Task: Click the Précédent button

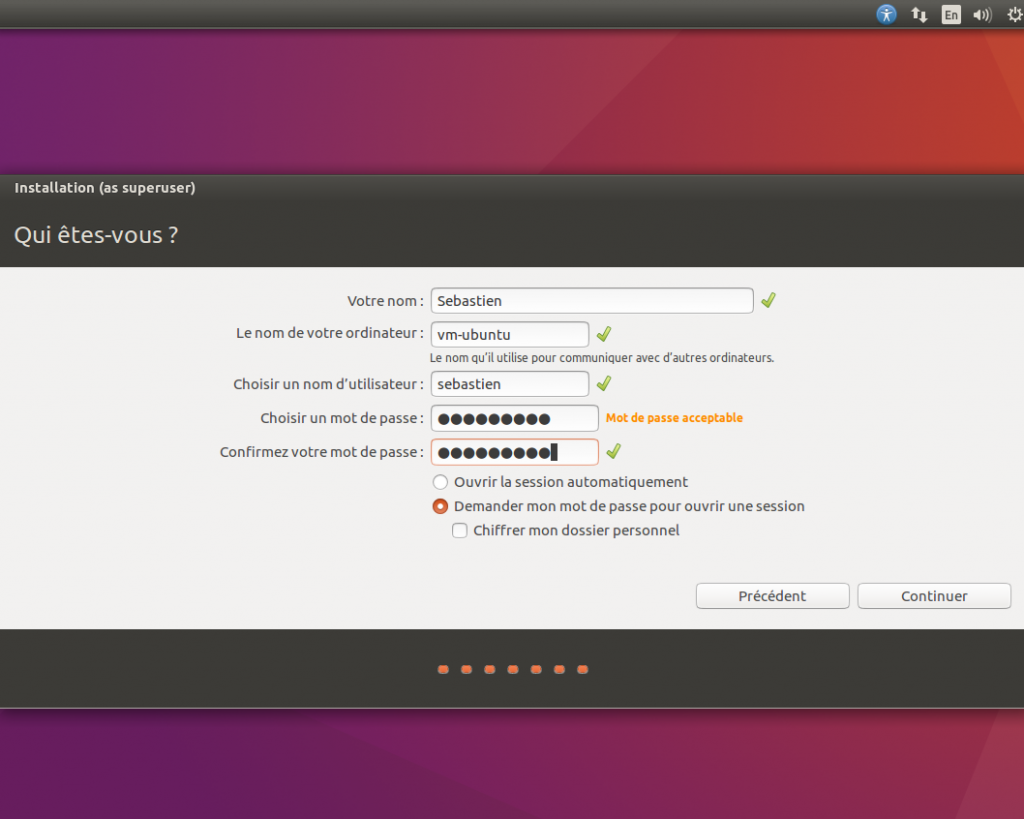Action: point(772,595)
